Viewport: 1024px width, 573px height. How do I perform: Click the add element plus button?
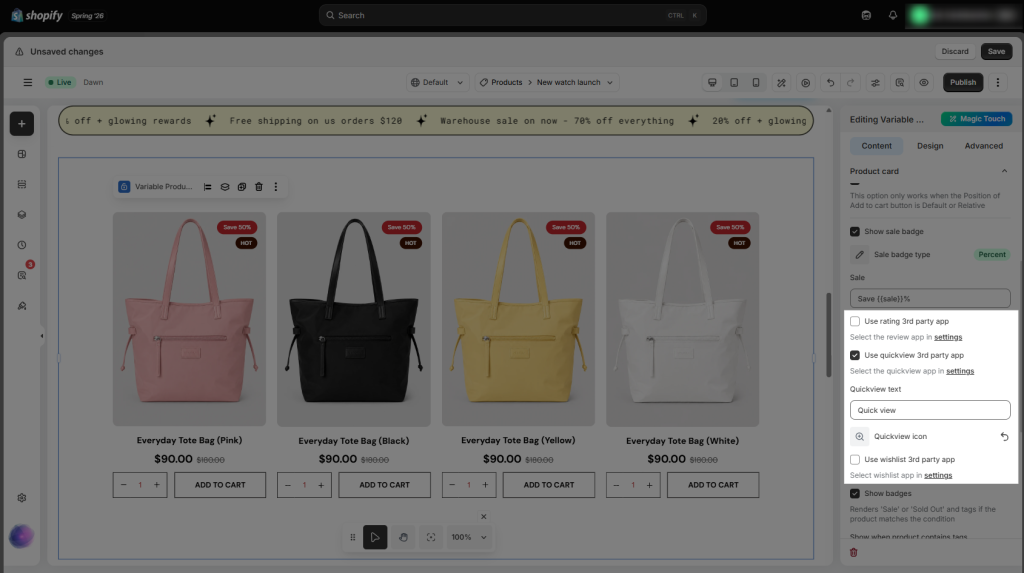22,123
